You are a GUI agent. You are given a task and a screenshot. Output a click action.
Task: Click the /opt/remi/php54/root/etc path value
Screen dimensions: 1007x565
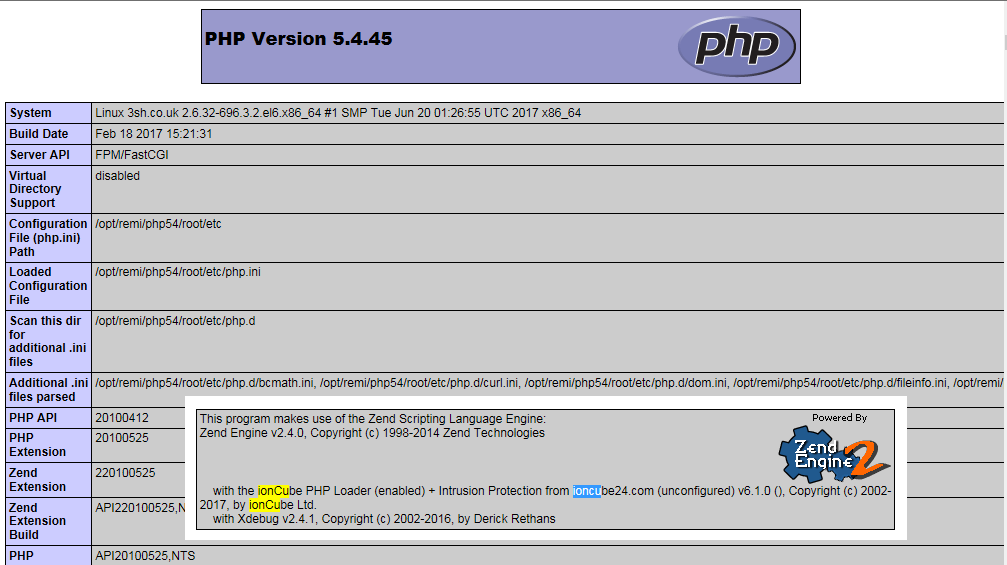(158, 223)
